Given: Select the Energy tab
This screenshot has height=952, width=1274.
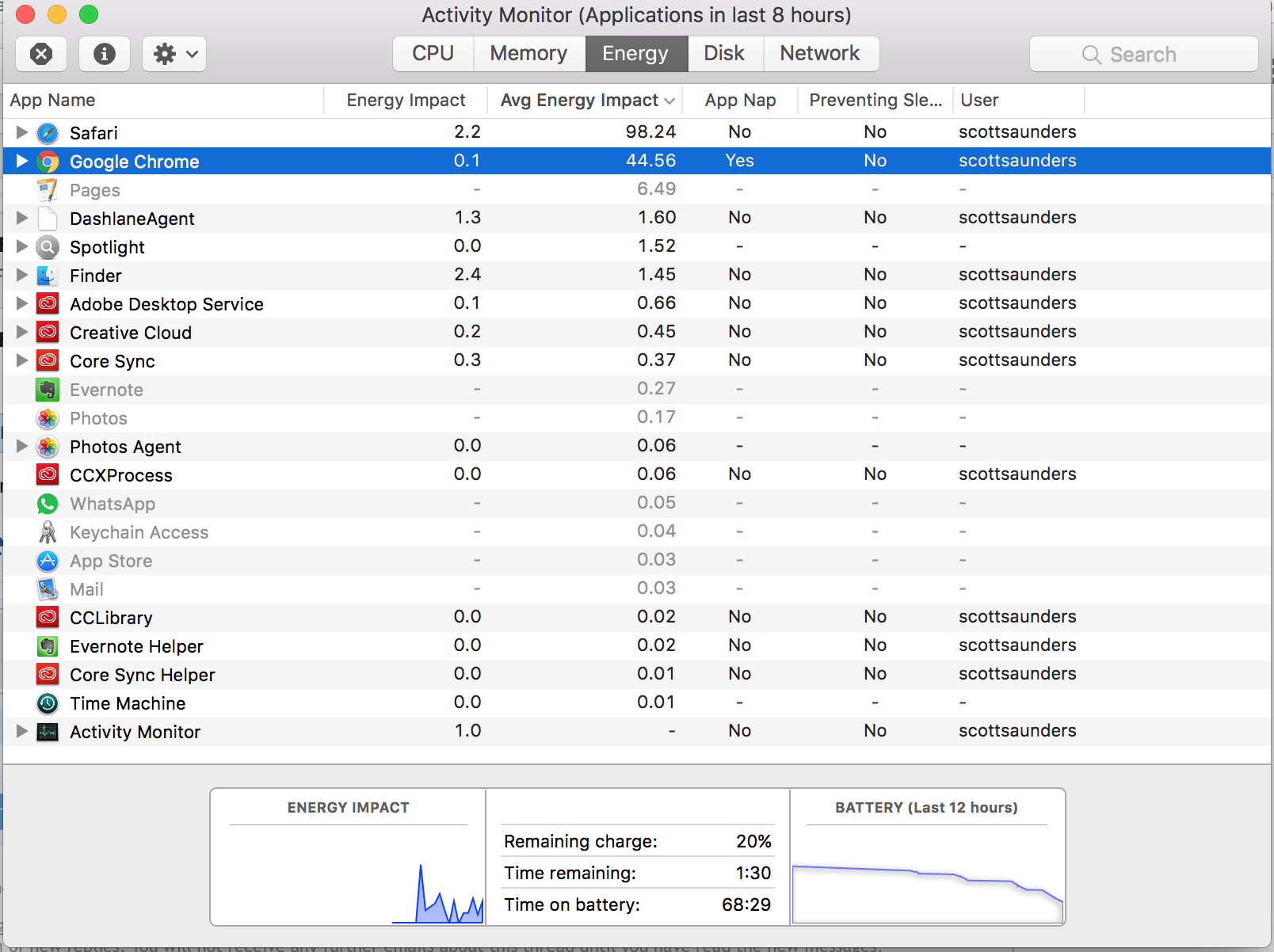Looking at the screenshot, I should click(x=636, y=54).
